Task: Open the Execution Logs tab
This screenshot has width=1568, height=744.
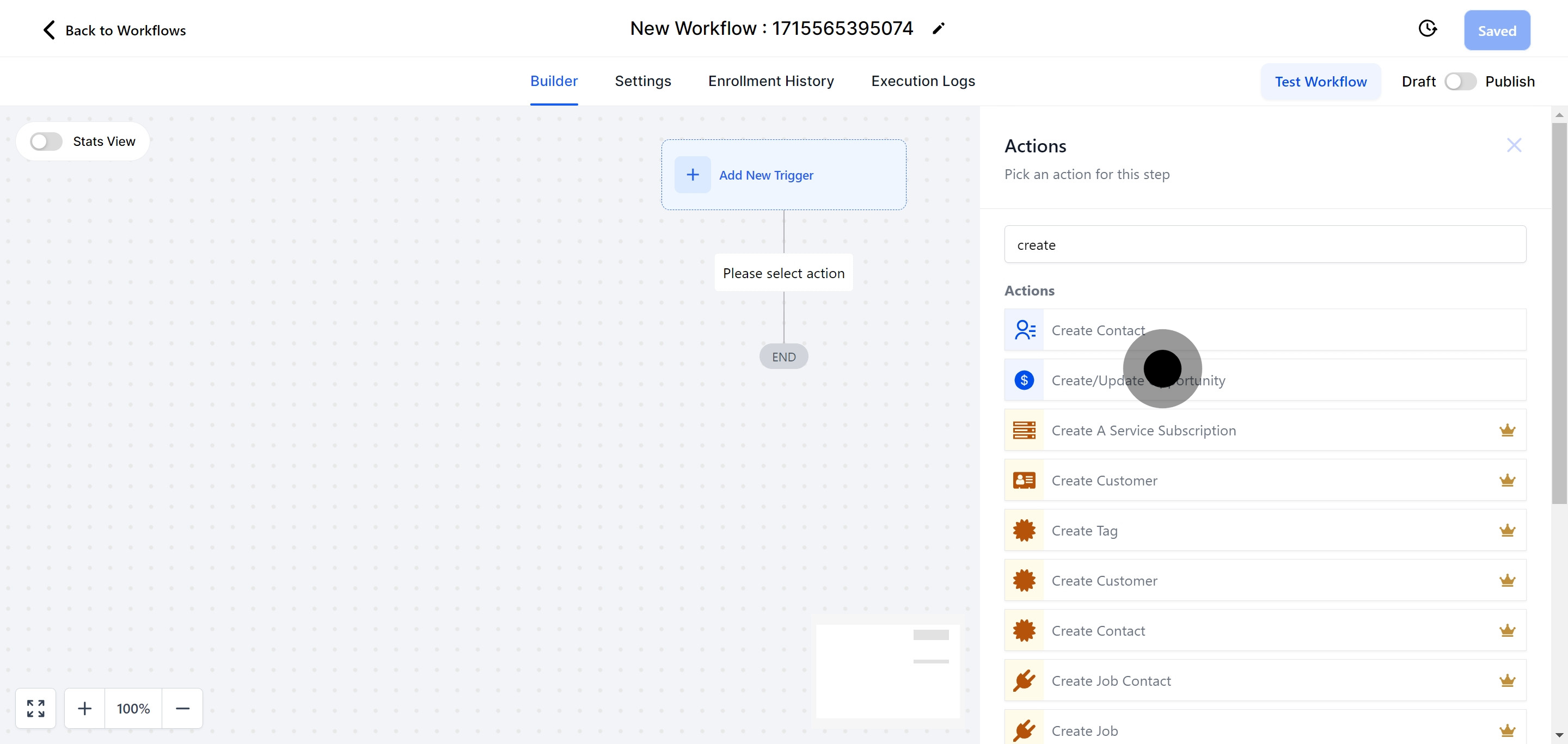Action: (922, 81)
